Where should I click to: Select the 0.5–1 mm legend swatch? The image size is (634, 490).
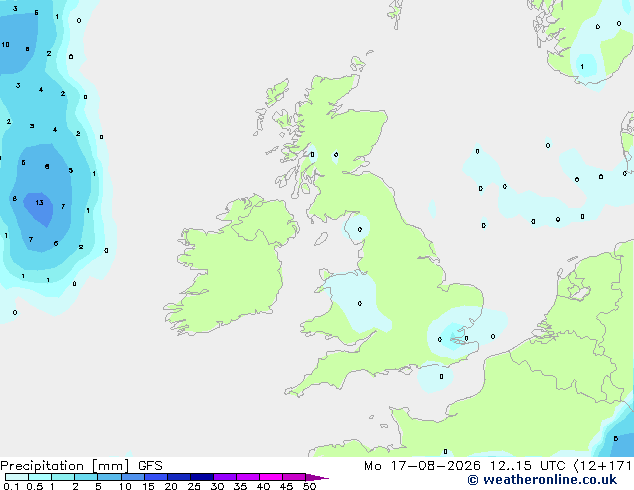(x=40, y=477)
